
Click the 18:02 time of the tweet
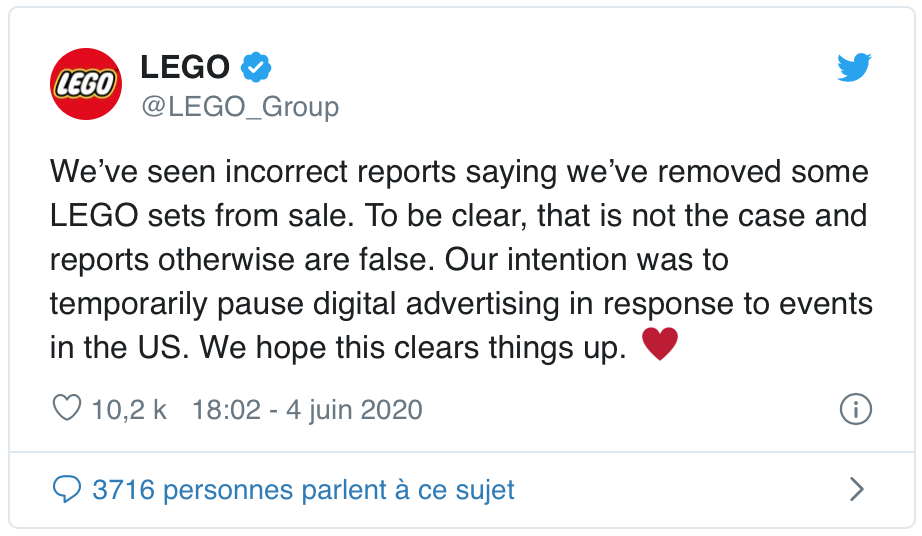pos(225,410)
